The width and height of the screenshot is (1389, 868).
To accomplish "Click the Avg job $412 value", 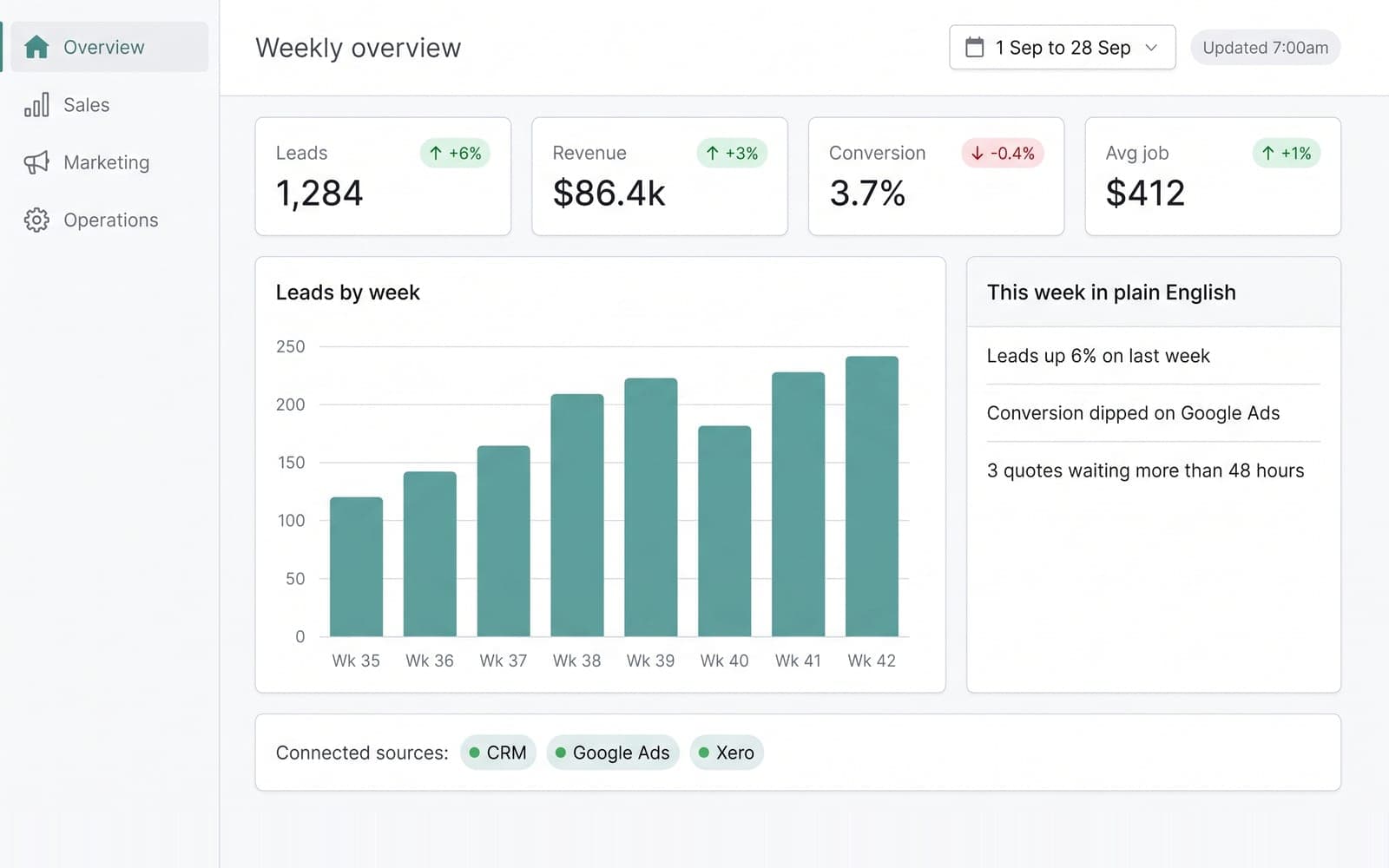I will (1145, 193).
